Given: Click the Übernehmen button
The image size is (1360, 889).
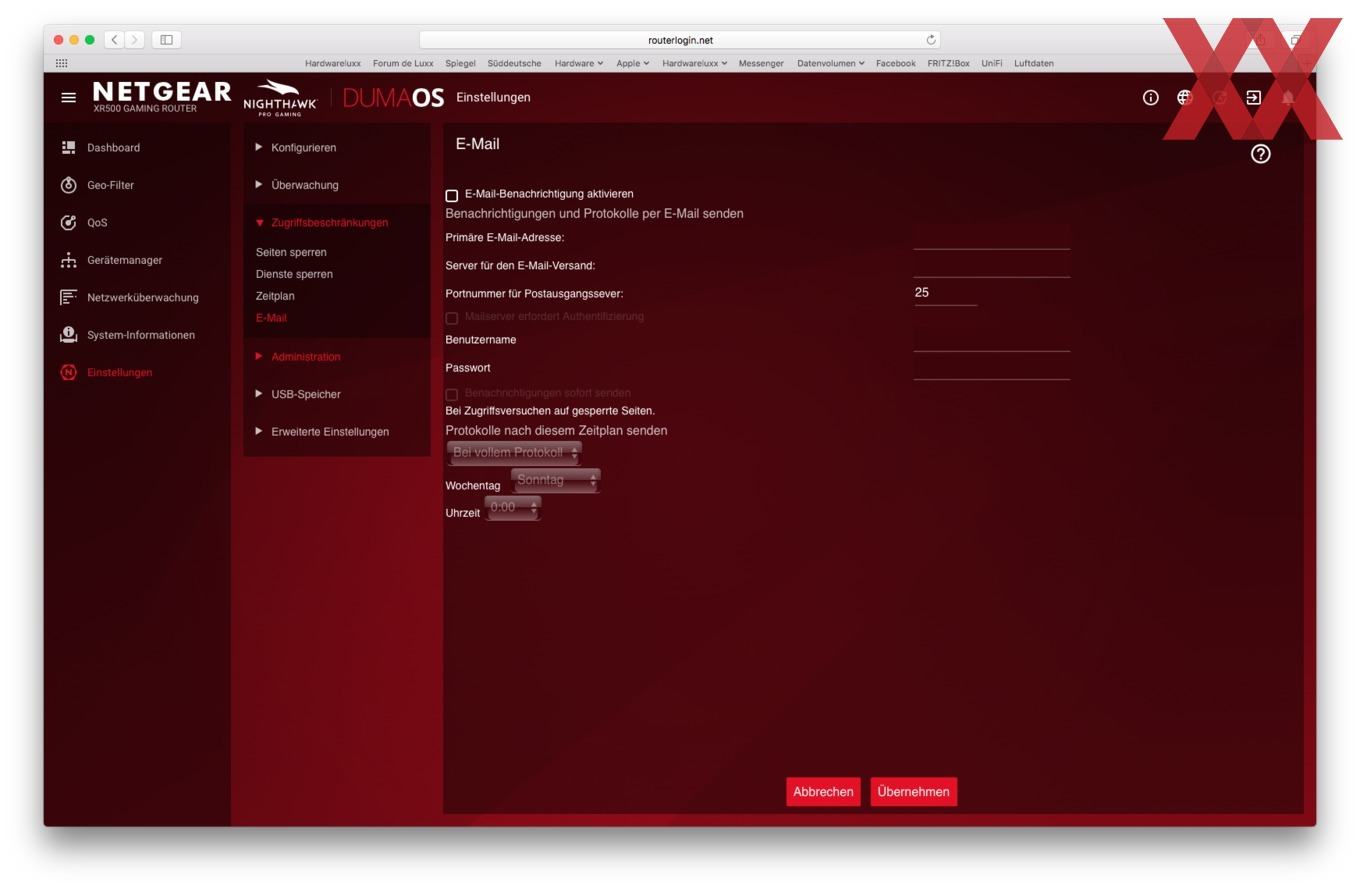Looking at the screenshot, I should coord(913,791).
